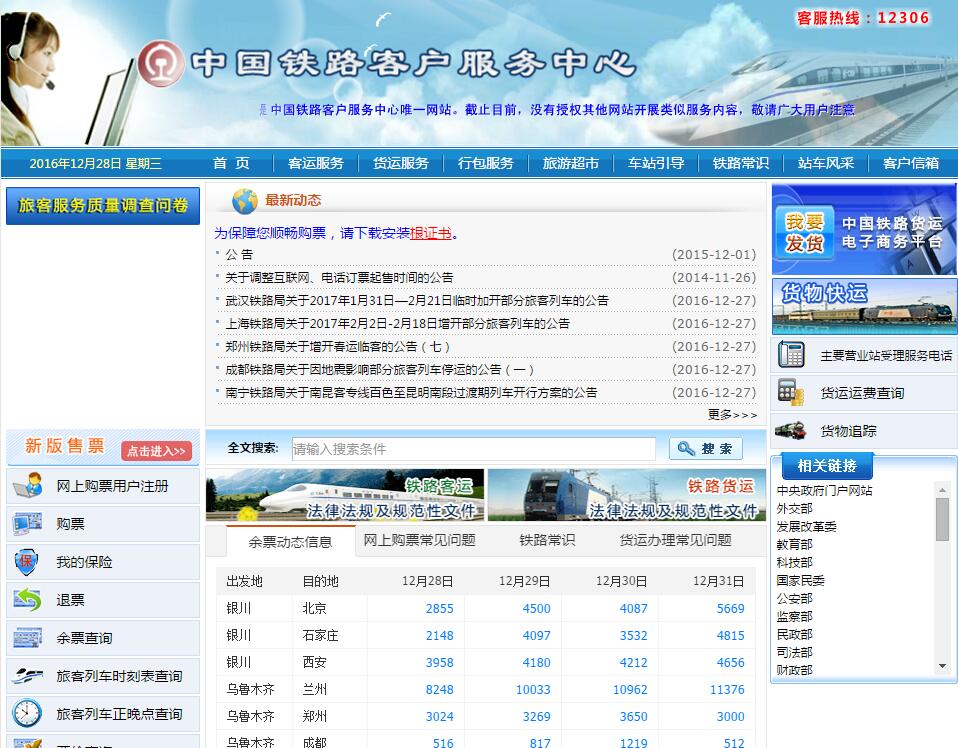Image resolution: width=958 pixels, height=748 pixels.
Task: Click 银川 to 西安 12月31日 value 4656
Action: click(x=730, y=662)
